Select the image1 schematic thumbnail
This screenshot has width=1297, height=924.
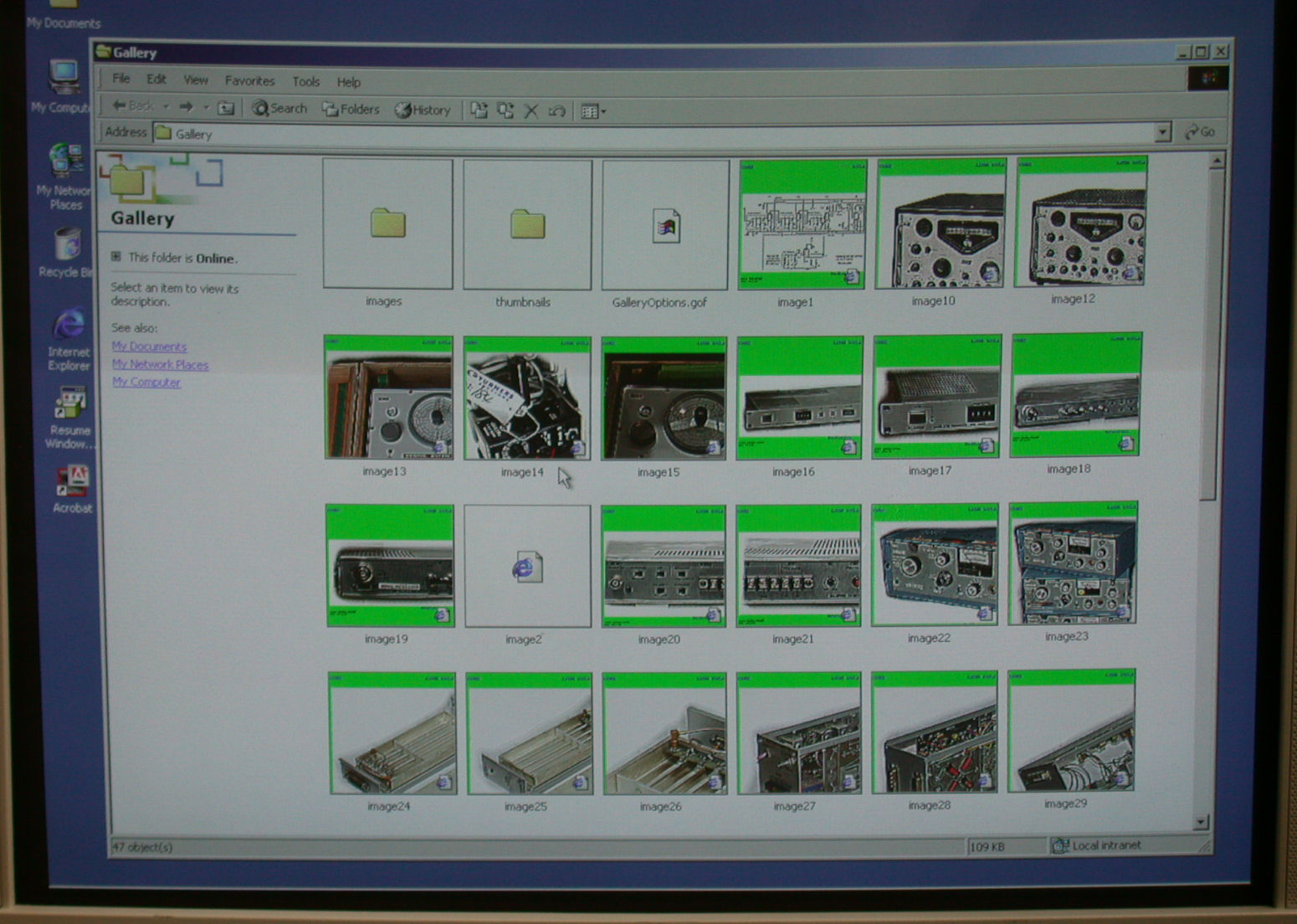pyautogui.click(x=802, y=225)
